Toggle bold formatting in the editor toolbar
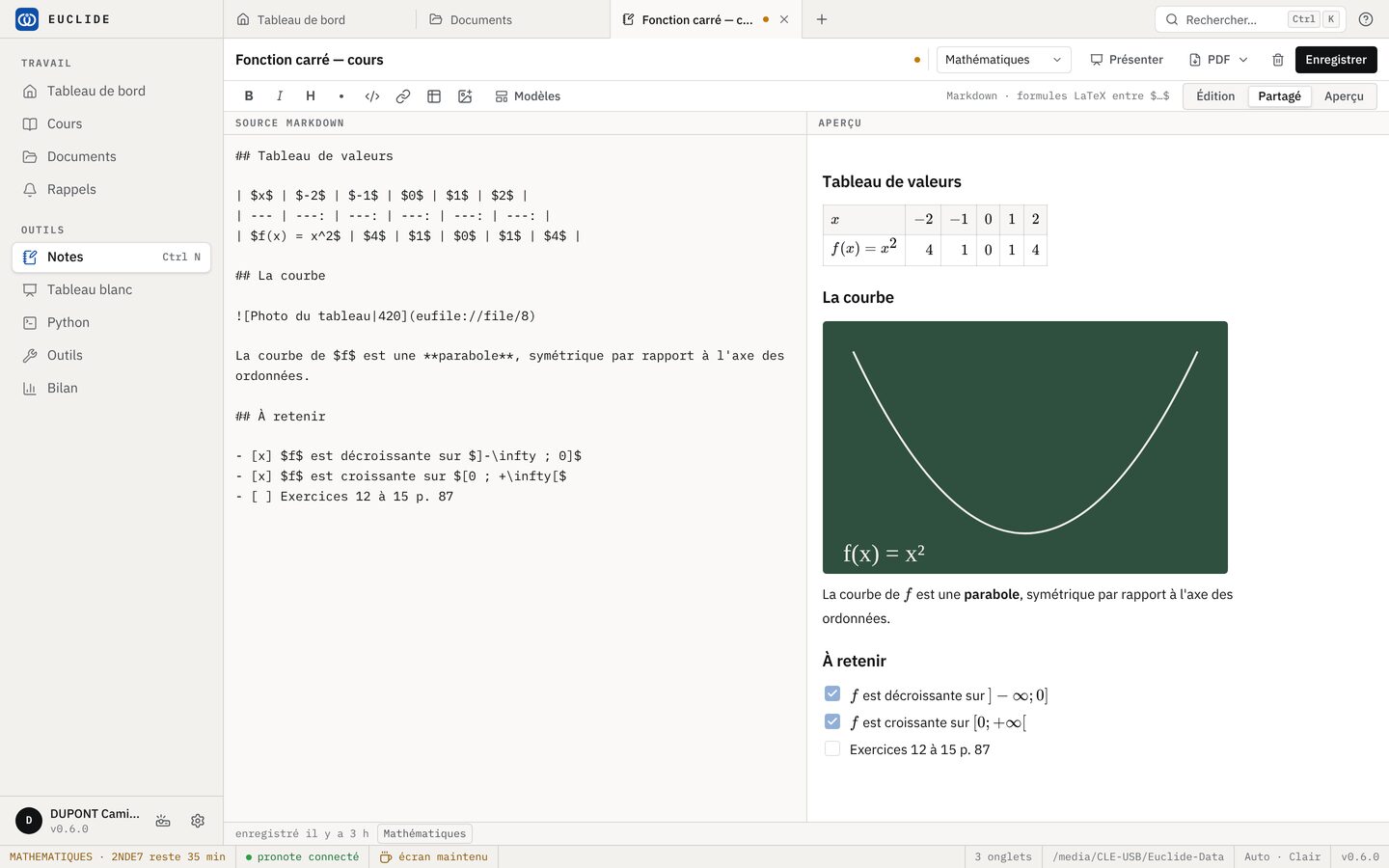 [x=249, y=96]
